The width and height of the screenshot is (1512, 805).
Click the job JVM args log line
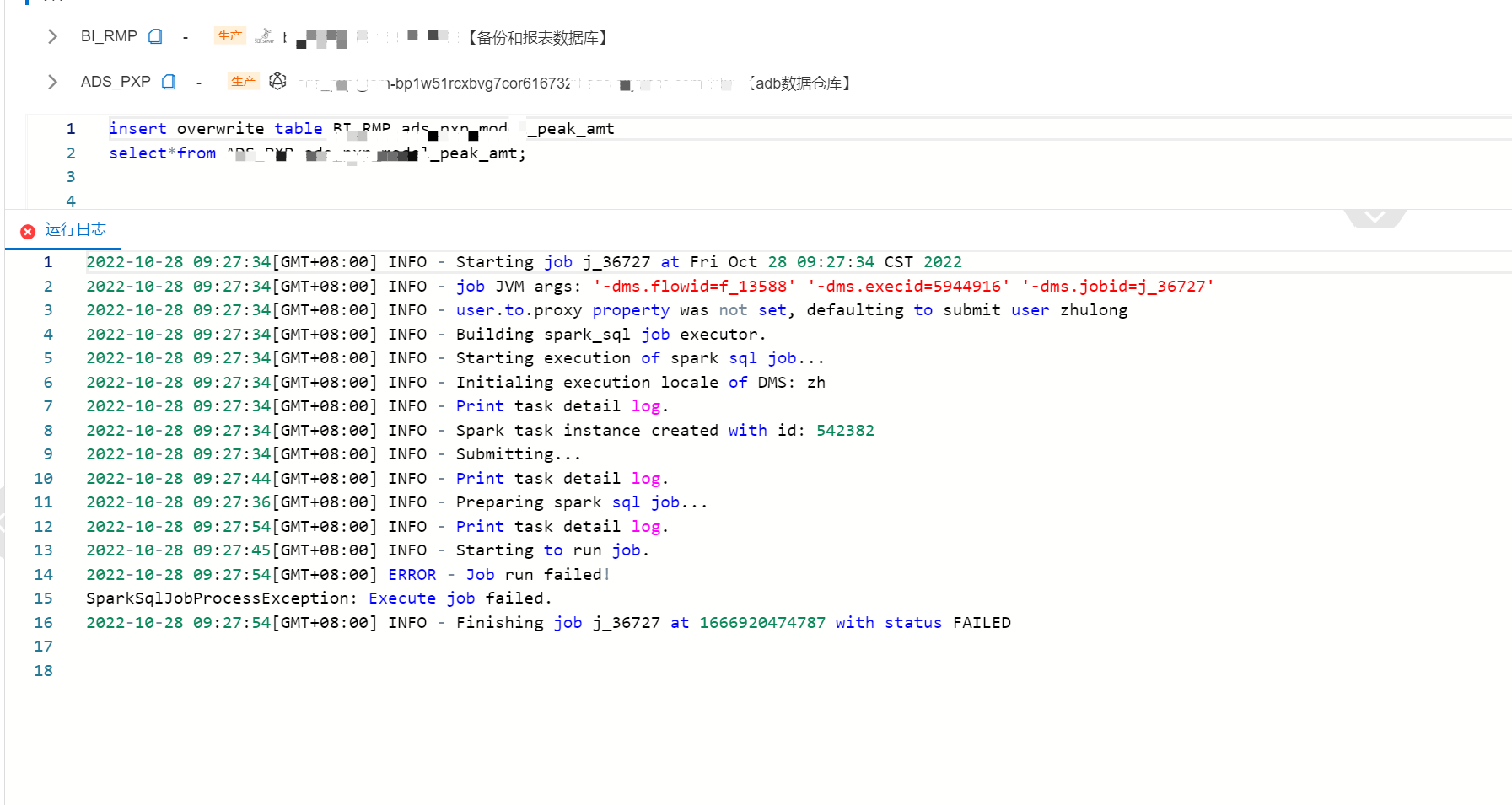click(x=650, y=287)
